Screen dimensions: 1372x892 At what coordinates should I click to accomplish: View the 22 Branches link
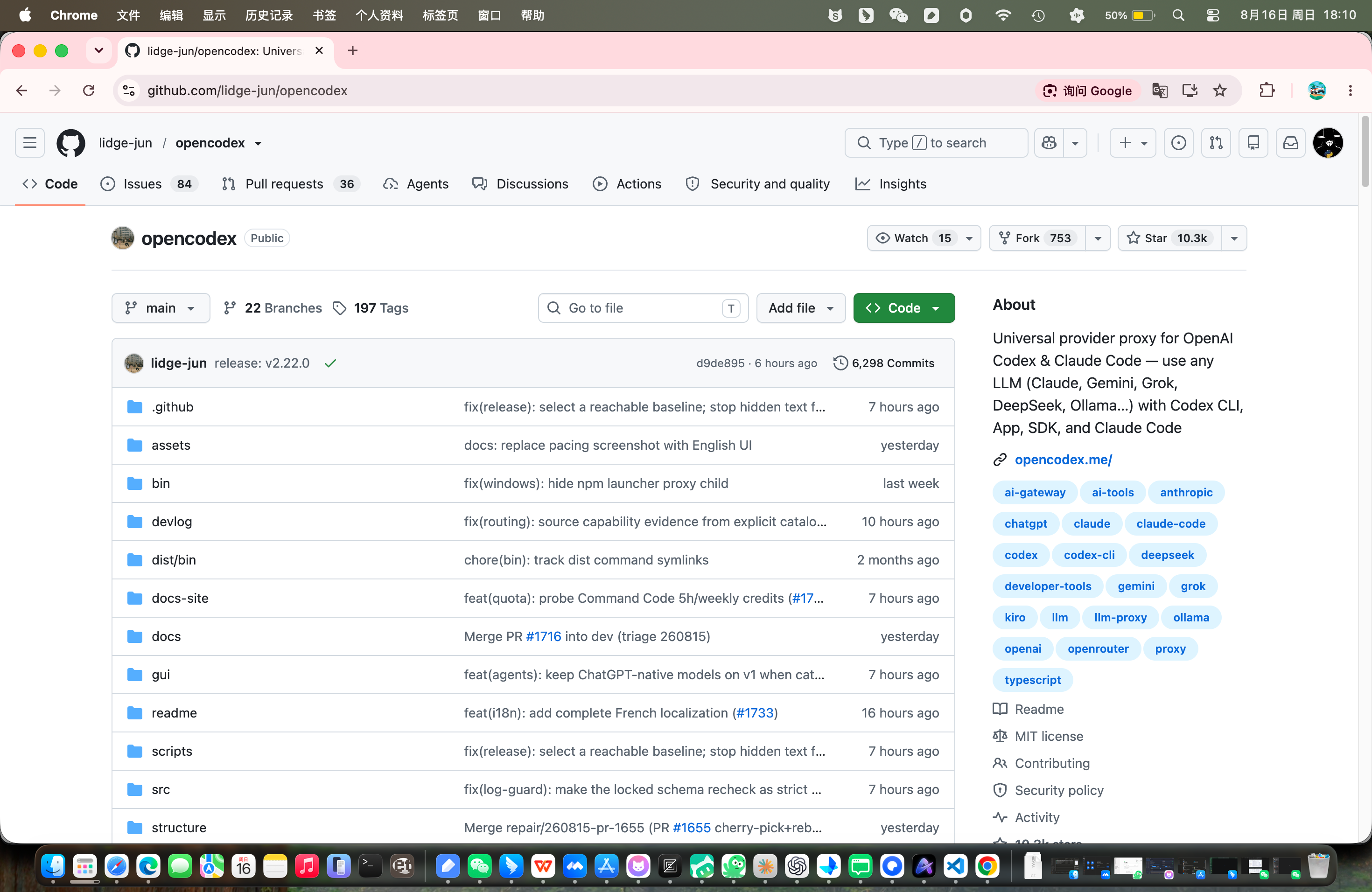click(272, 308)
